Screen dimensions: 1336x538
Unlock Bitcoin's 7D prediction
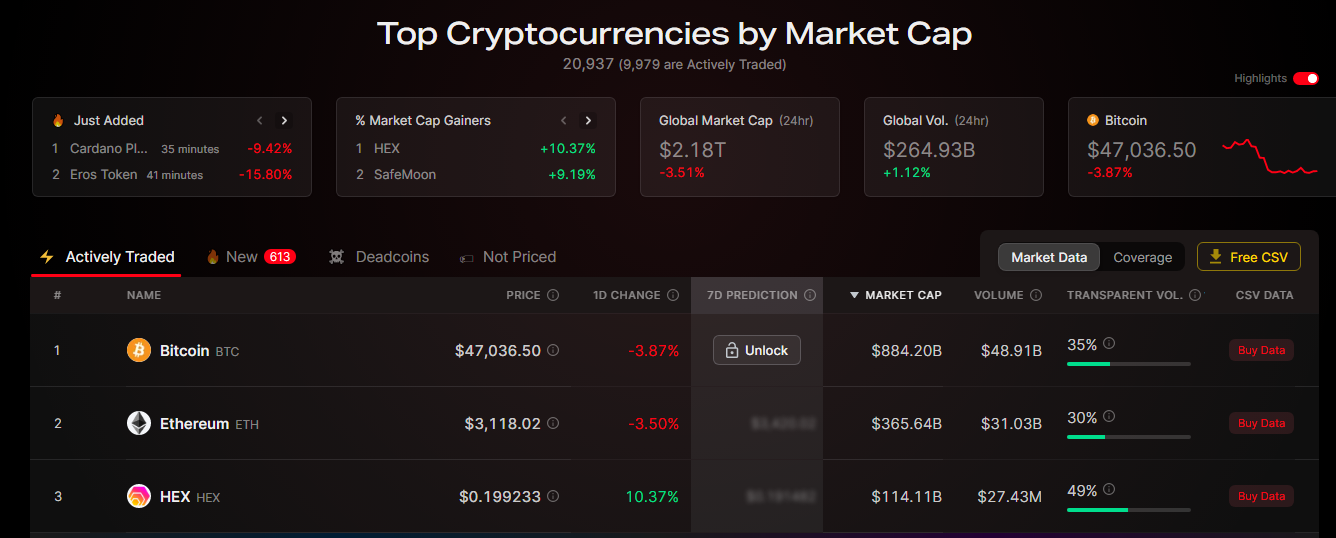click(757, 350)
